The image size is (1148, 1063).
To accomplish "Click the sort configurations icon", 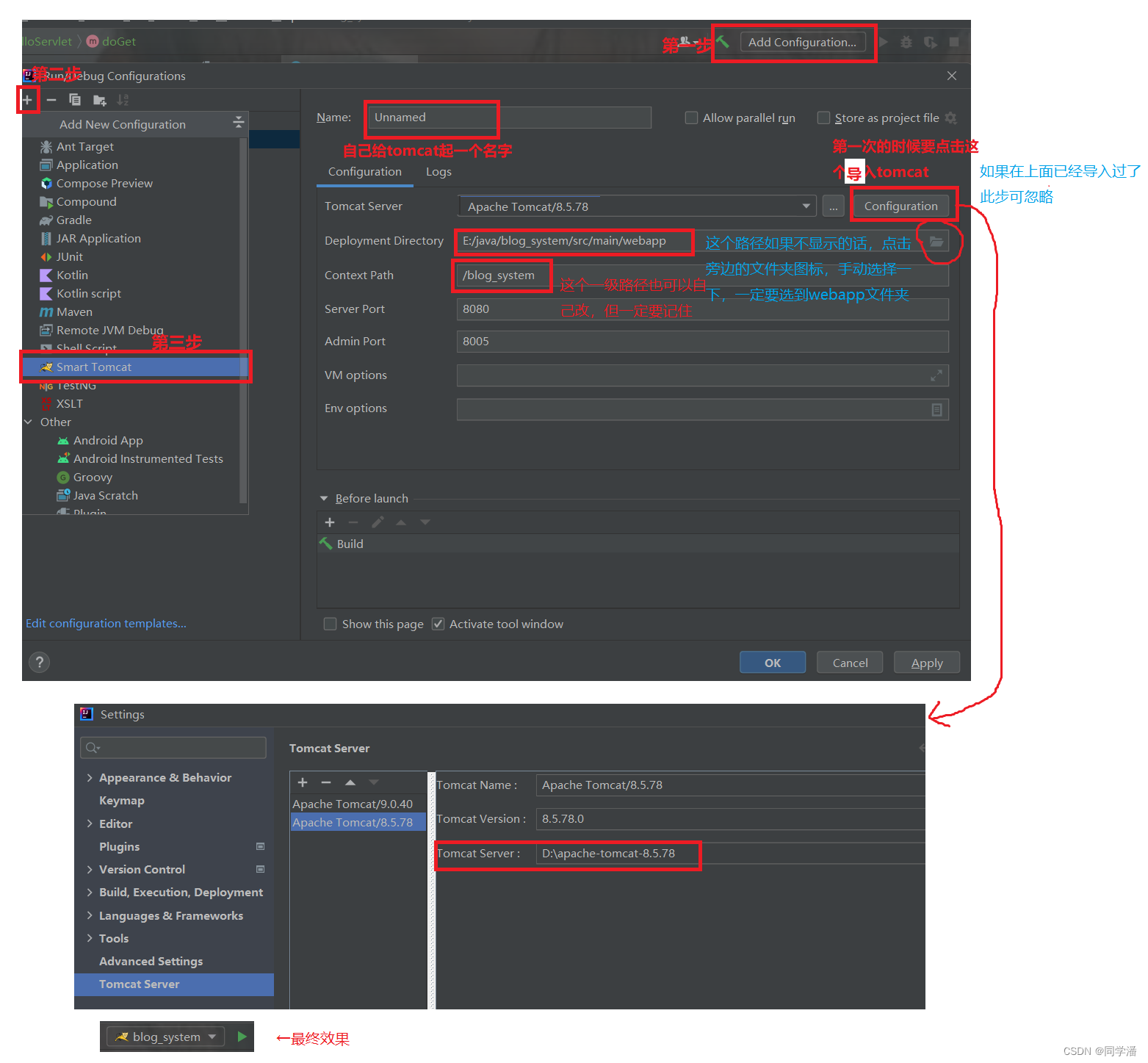I will coord(123,99).
